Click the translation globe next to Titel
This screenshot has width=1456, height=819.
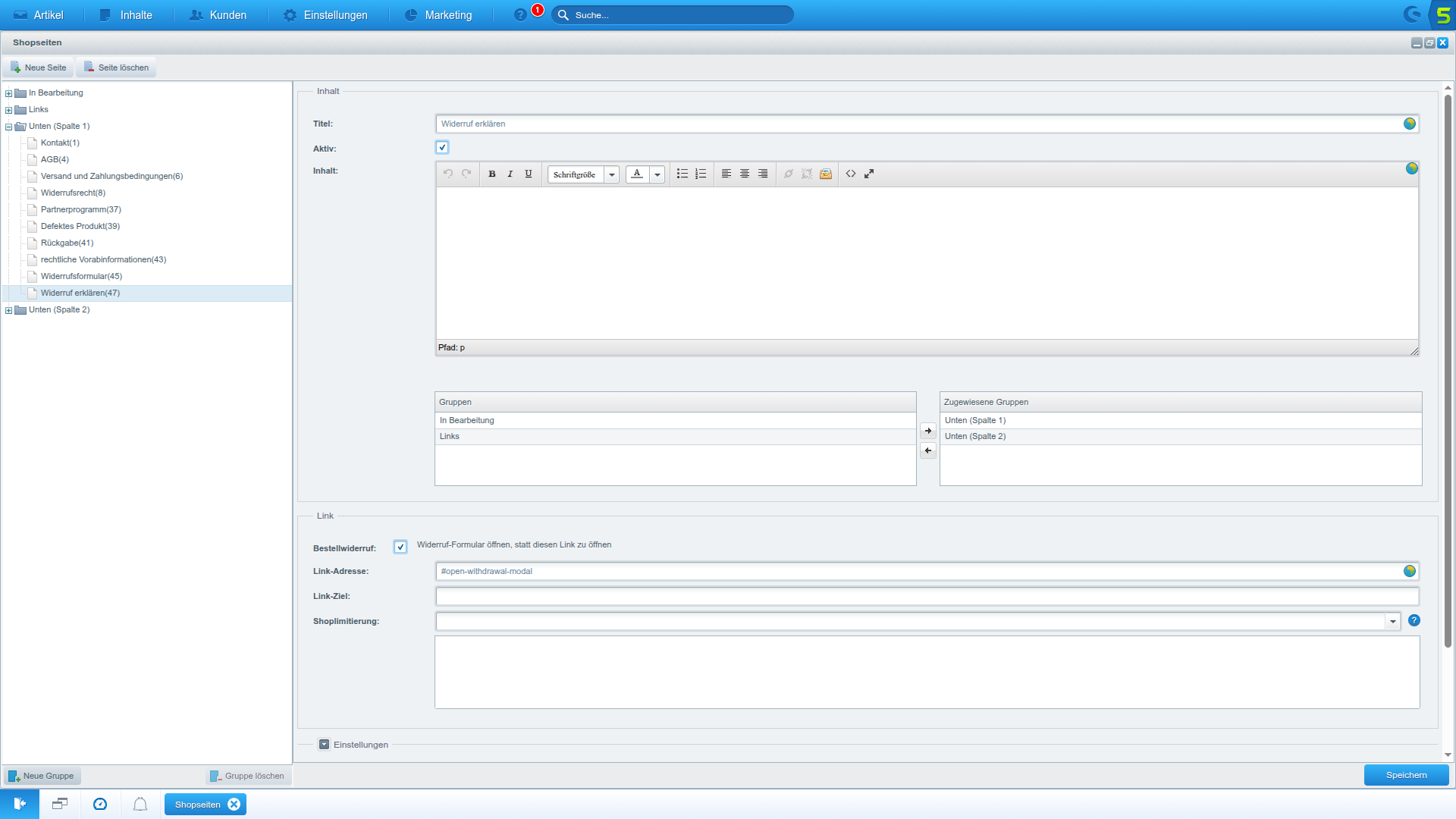pyautogui.click(x=1410, y=124)
